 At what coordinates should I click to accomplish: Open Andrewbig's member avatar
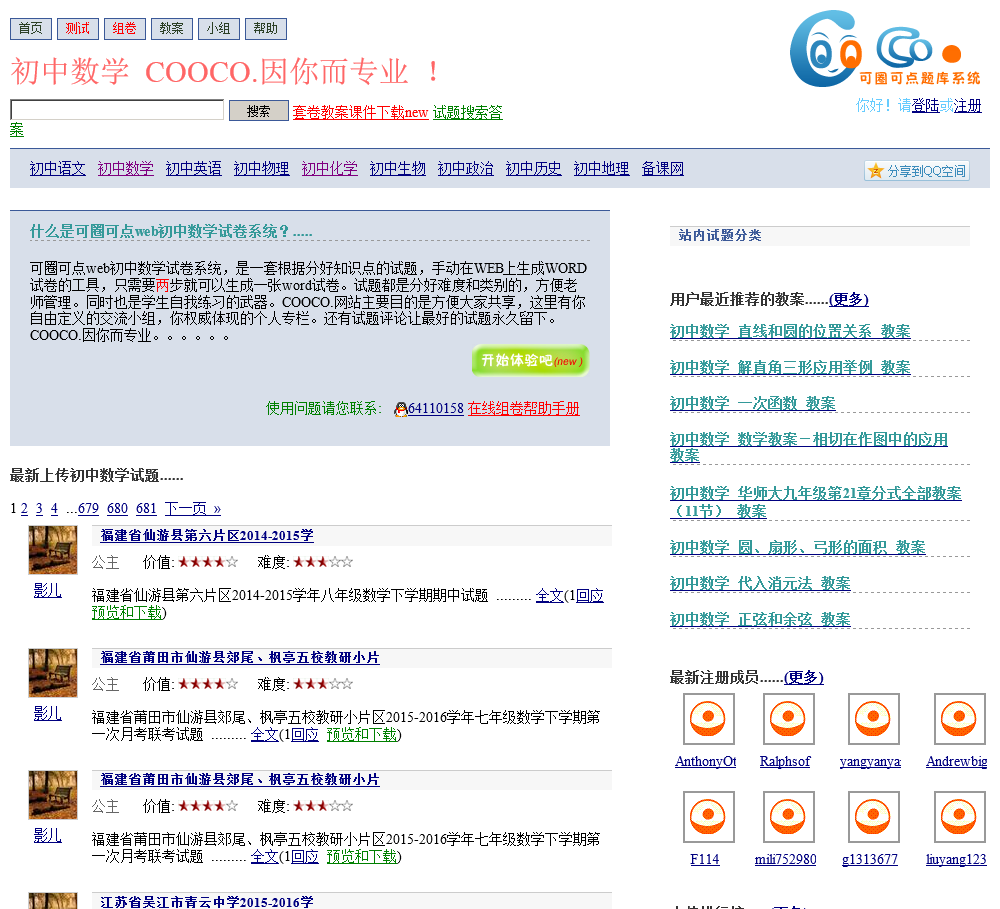[x=959, y=719]
